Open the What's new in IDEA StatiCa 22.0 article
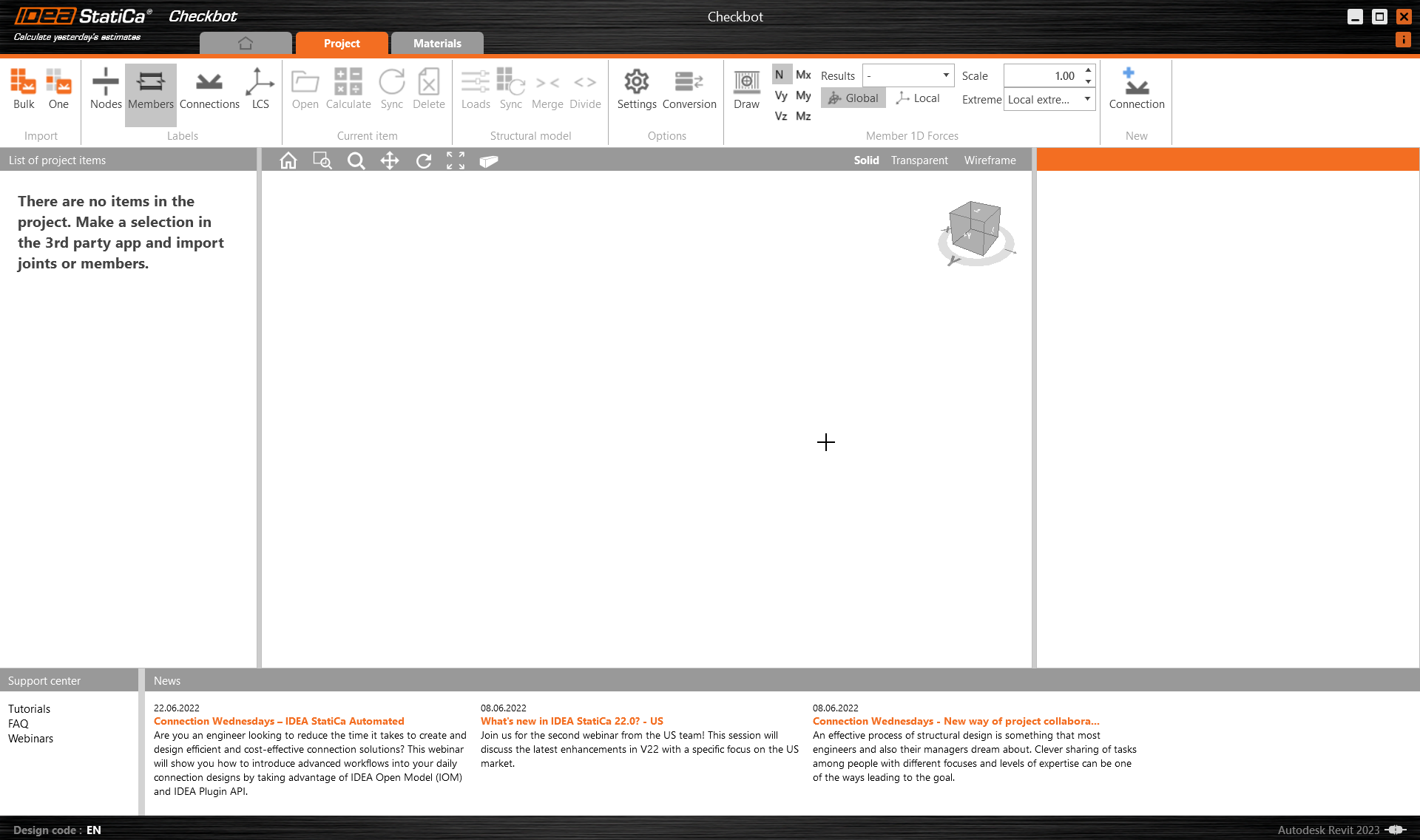 pyautogui.click(x=572, y=721)
